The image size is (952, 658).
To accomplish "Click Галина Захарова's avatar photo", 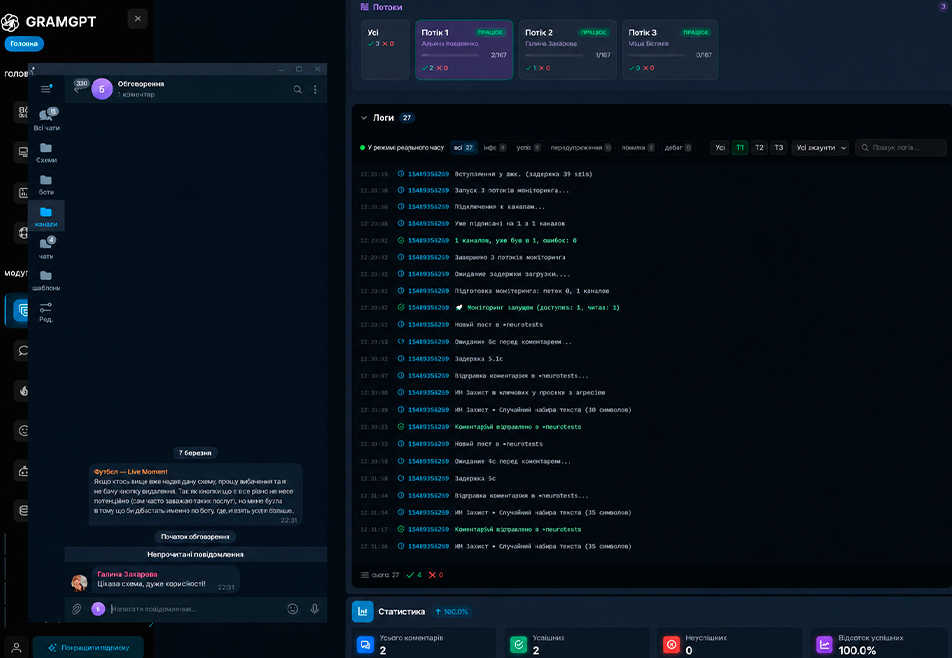I will (79, 583).
